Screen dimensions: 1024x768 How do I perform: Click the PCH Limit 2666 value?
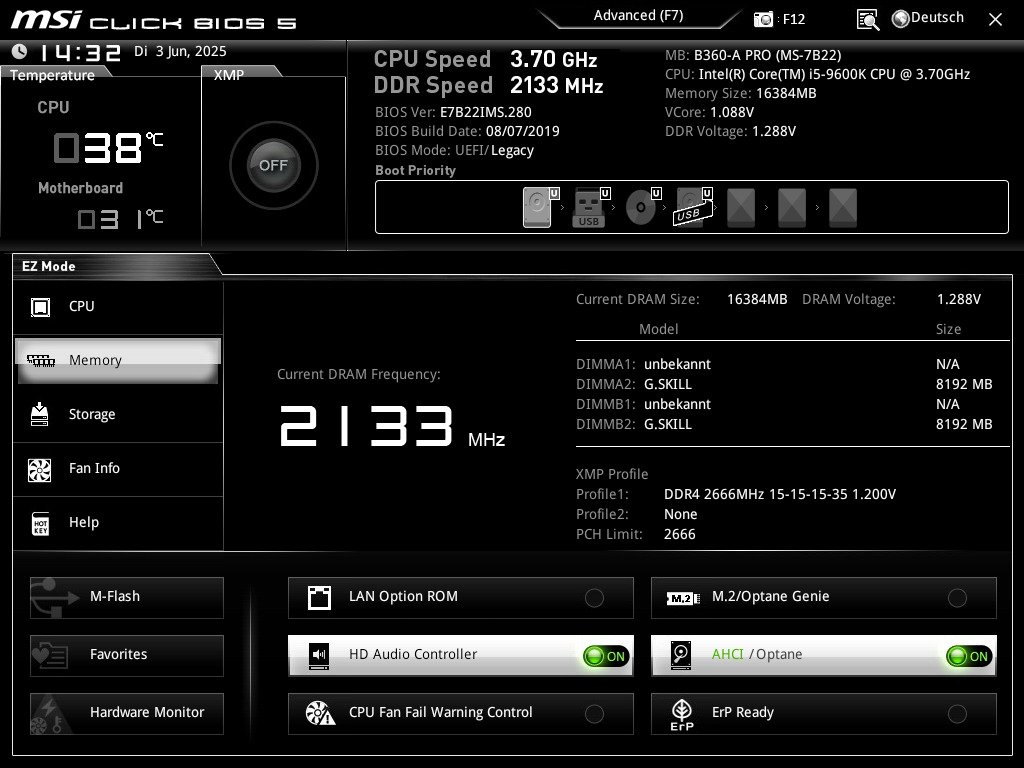pos(679,534)
